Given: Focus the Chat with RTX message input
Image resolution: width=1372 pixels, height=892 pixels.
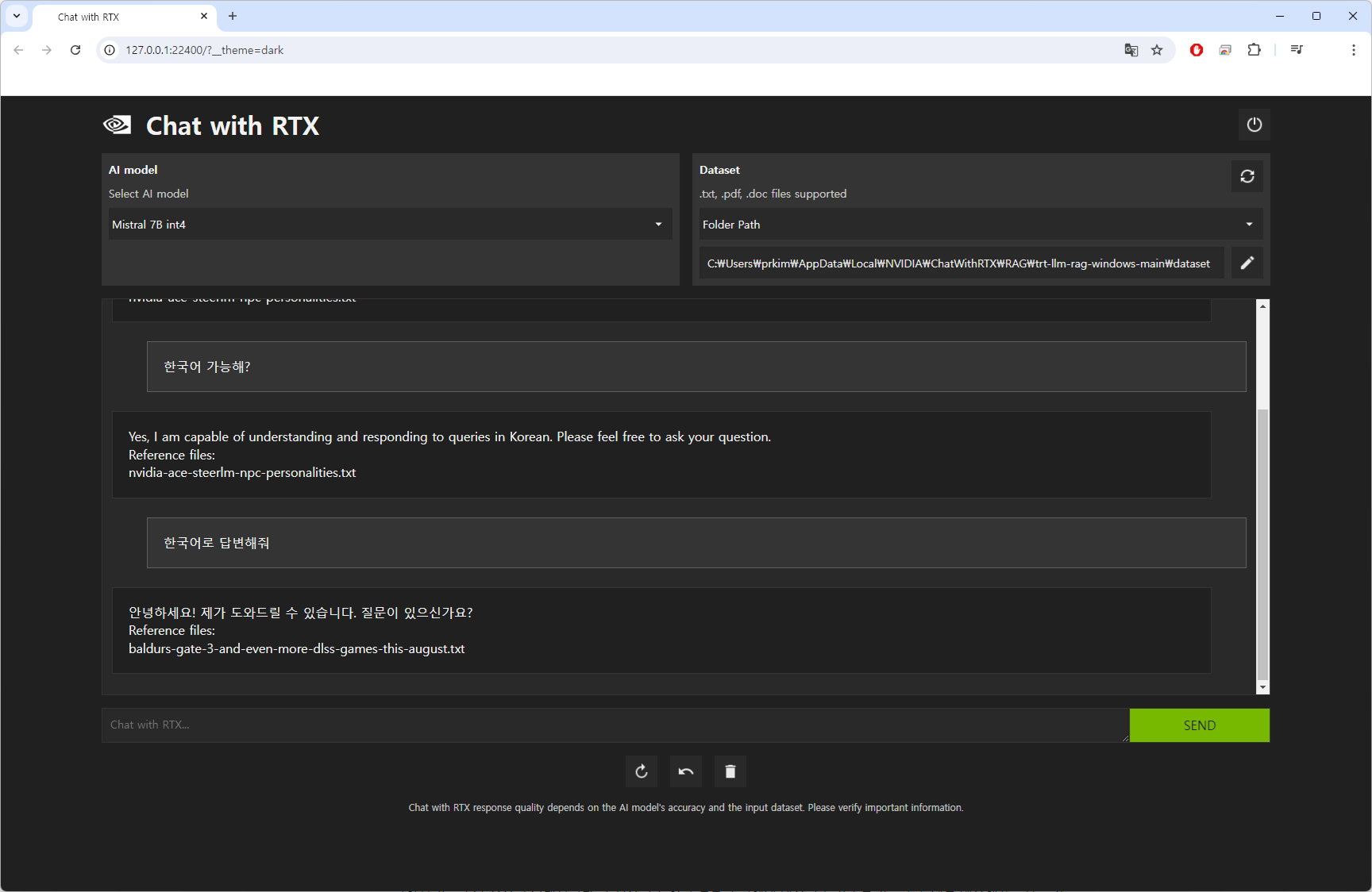Looking at the screenshot, I should [615, 725].
